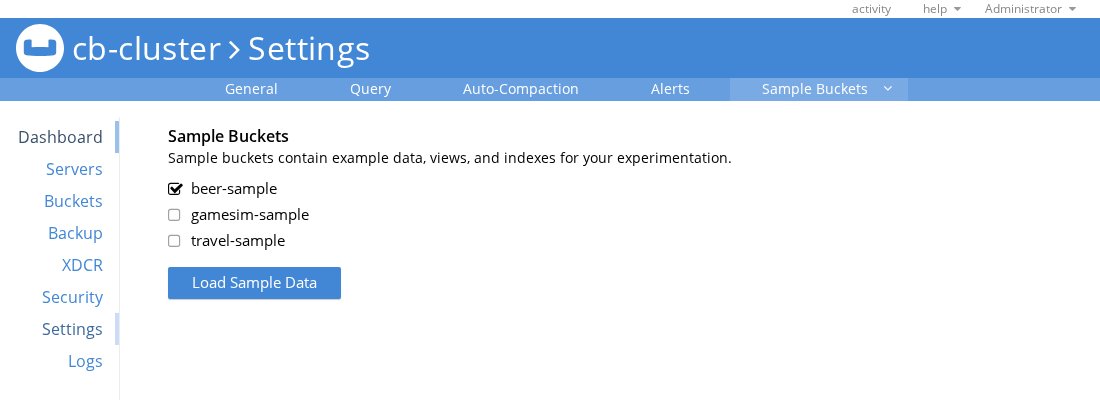Go to Buckets in the sidebar
This screenshot has width=1100, height=400.
point(73,201)
